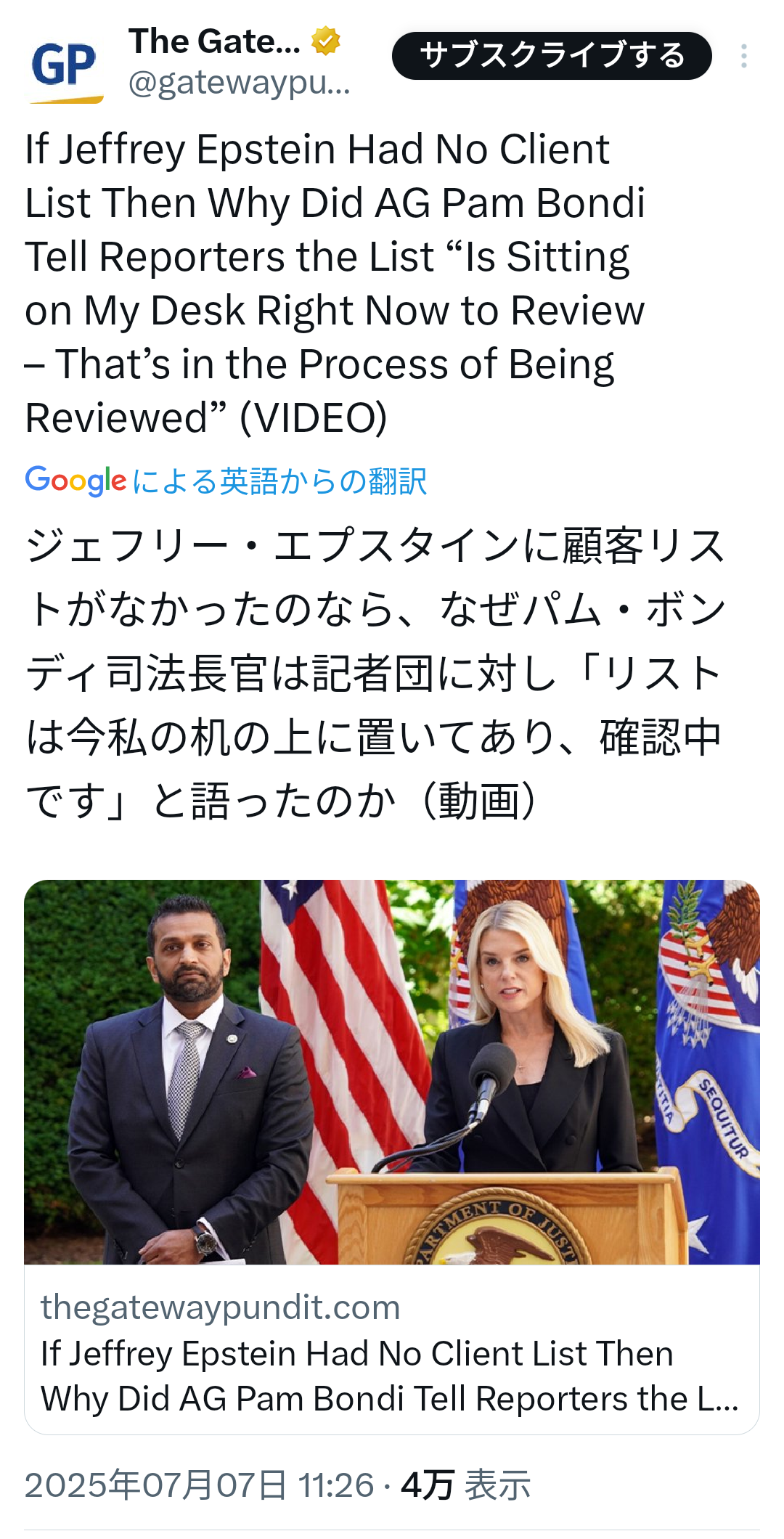Click the Google logo in translation notice
Screen dimensions: 784x1539
[76, 481]
